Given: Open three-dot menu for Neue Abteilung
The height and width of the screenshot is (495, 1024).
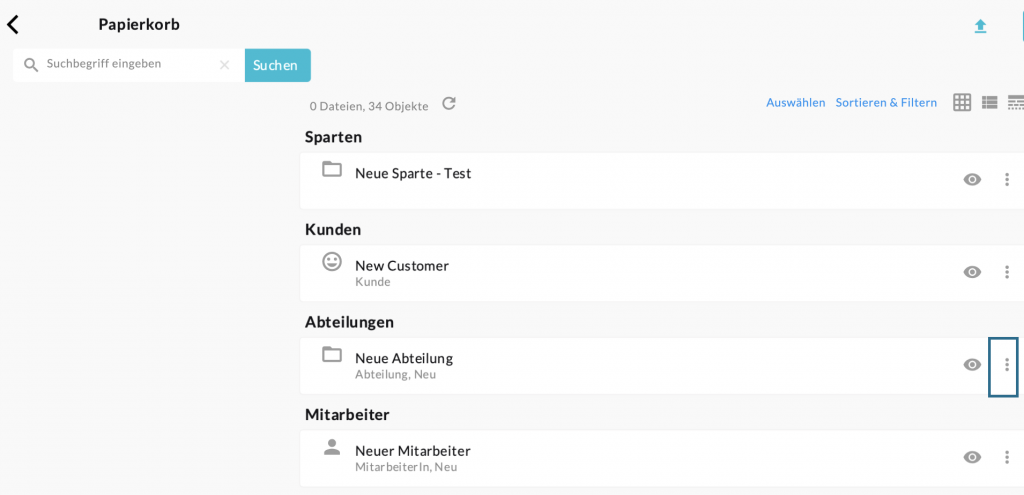Looking at the screenshot, I should (1007, 365).
